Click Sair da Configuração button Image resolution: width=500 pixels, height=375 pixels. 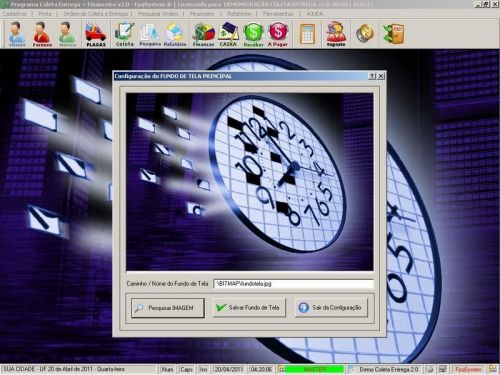(331, 307)
